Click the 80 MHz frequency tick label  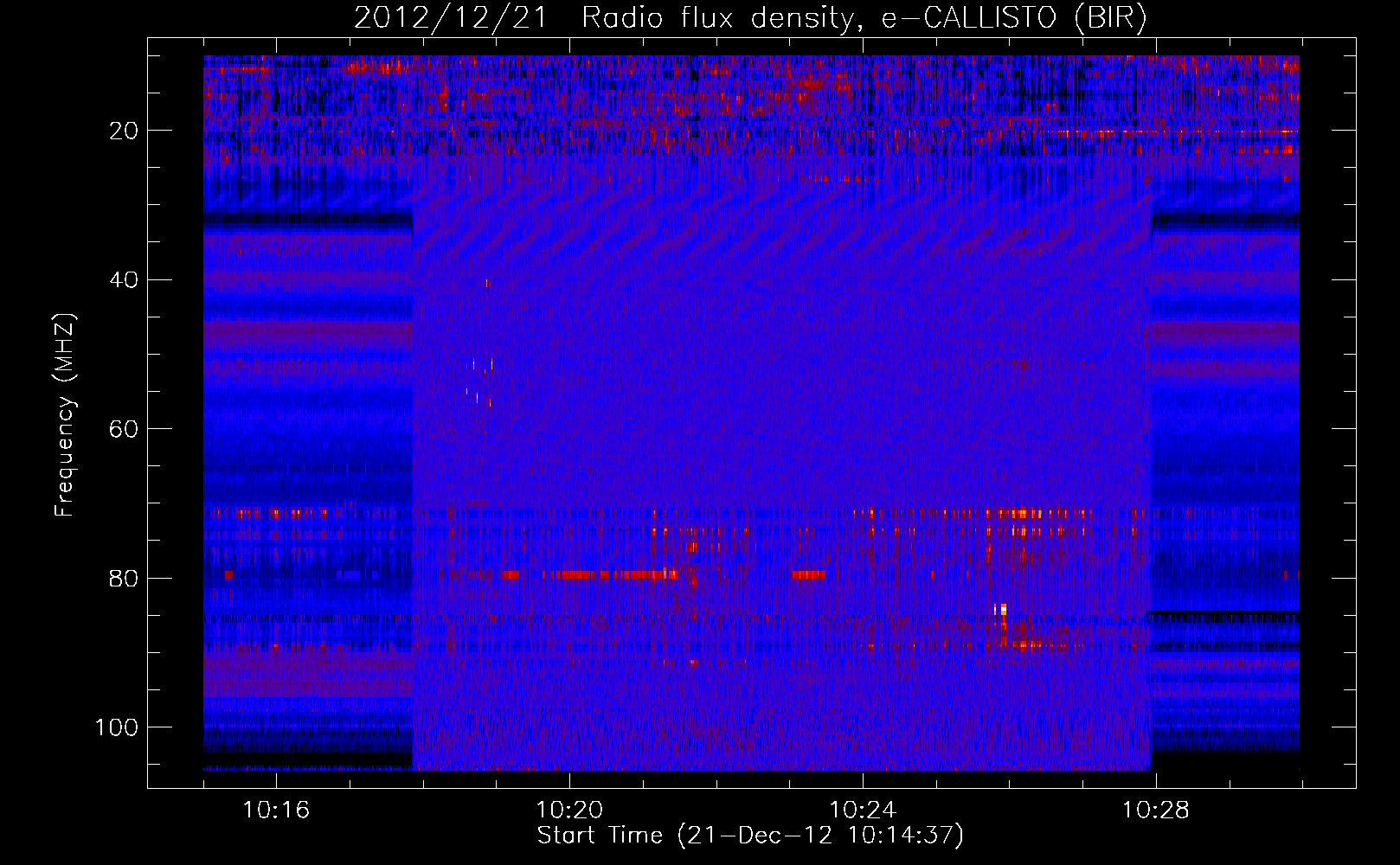tap(124, 578)
